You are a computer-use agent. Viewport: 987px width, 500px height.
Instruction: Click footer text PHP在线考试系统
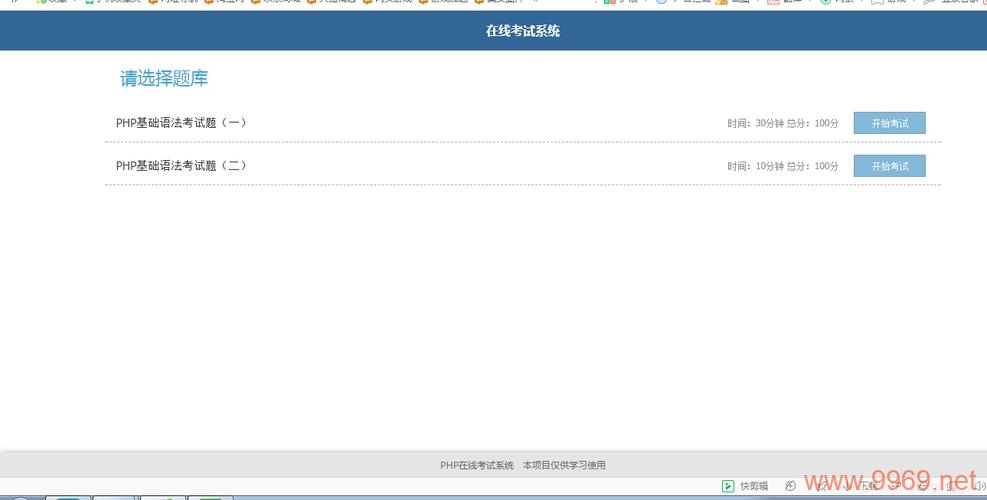[477, 465]
